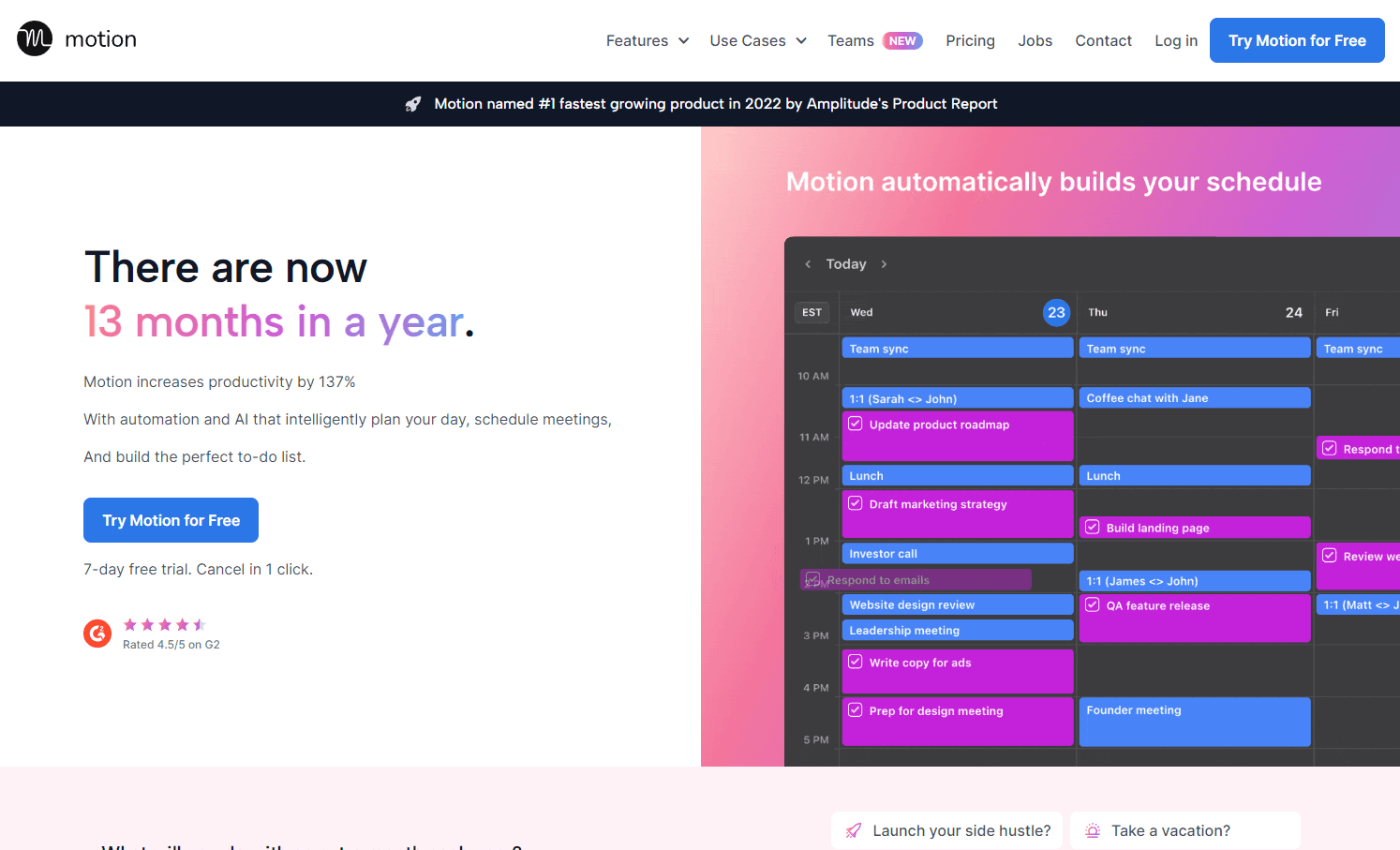Check off the 'Update product roadmap' task
Image resolution: width=1400 pixels, height=850 pixels.
coord(856,424)
